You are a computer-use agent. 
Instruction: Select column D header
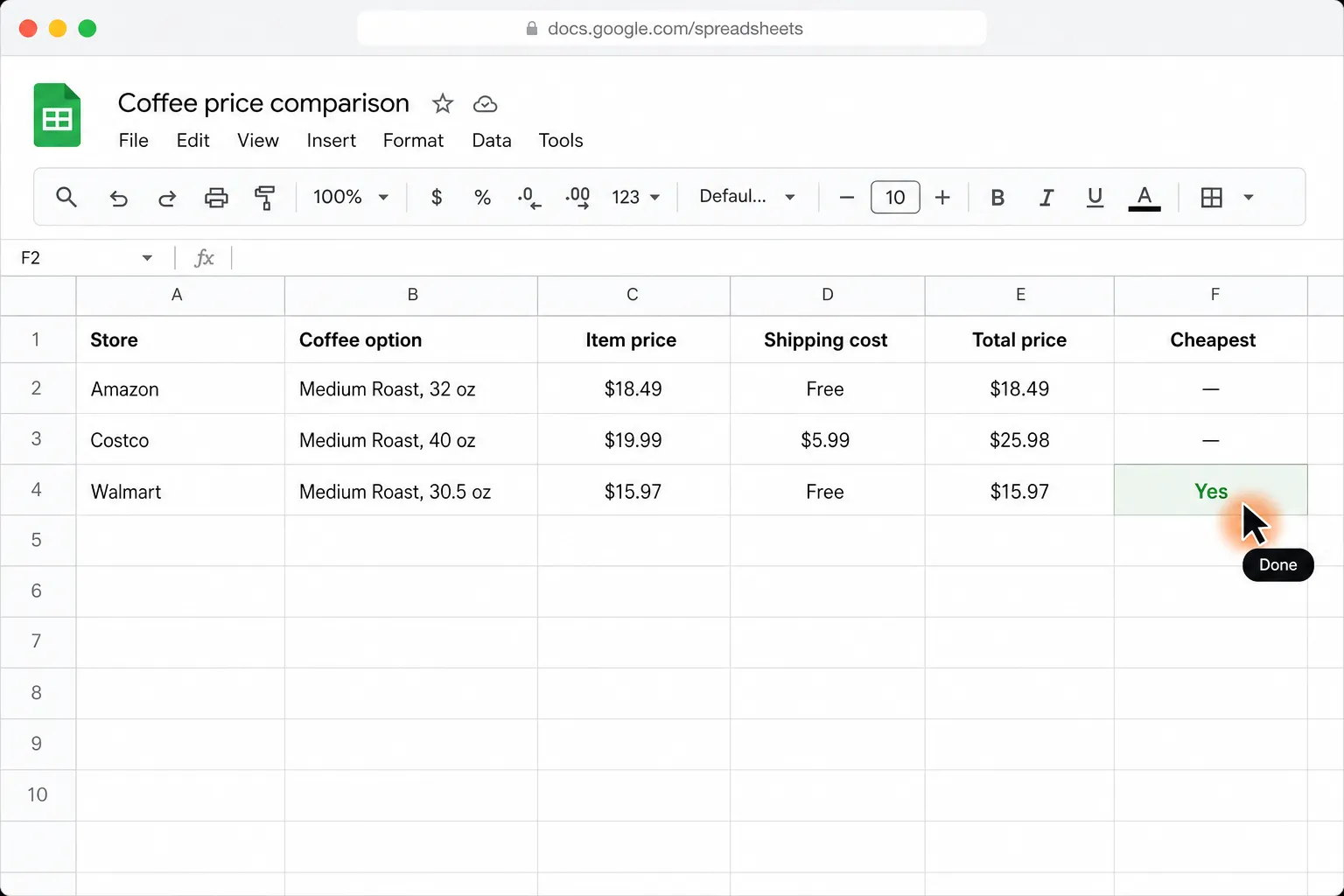point(828,296)
